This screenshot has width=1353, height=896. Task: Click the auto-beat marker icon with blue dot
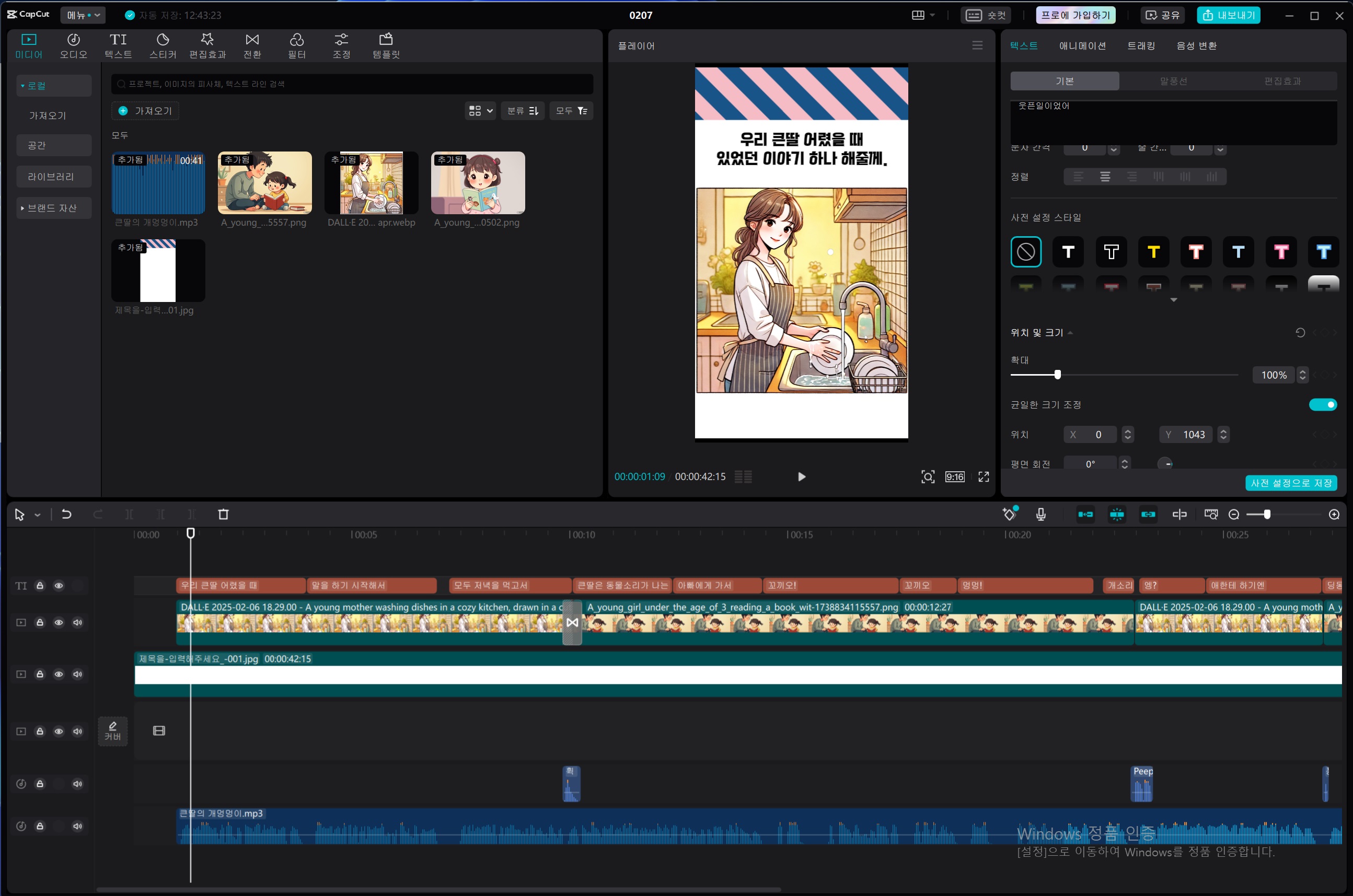[1010, 514]
